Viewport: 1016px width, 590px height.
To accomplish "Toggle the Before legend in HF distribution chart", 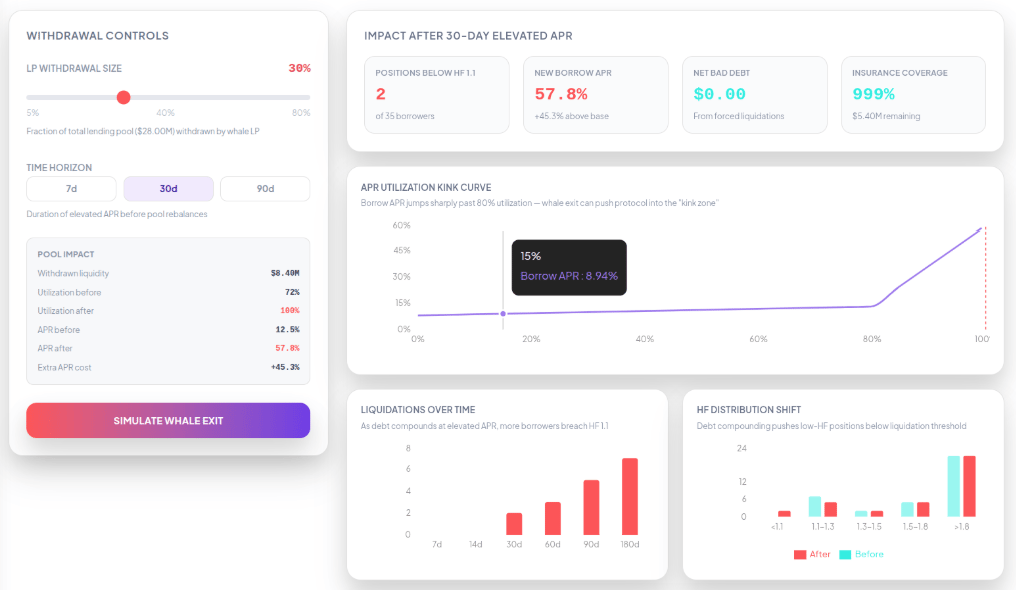I will pyautogui.click(x=861, y=554).
